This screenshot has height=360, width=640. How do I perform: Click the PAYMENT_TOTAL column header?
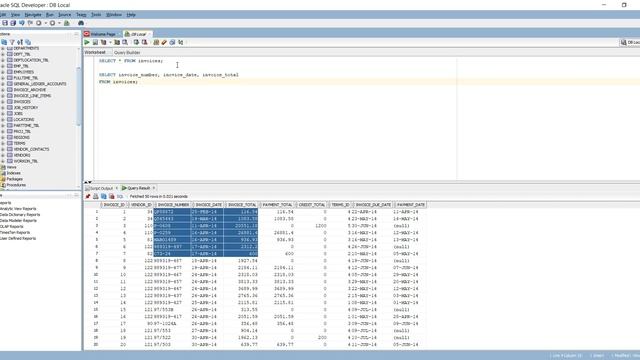coord(277,204)
